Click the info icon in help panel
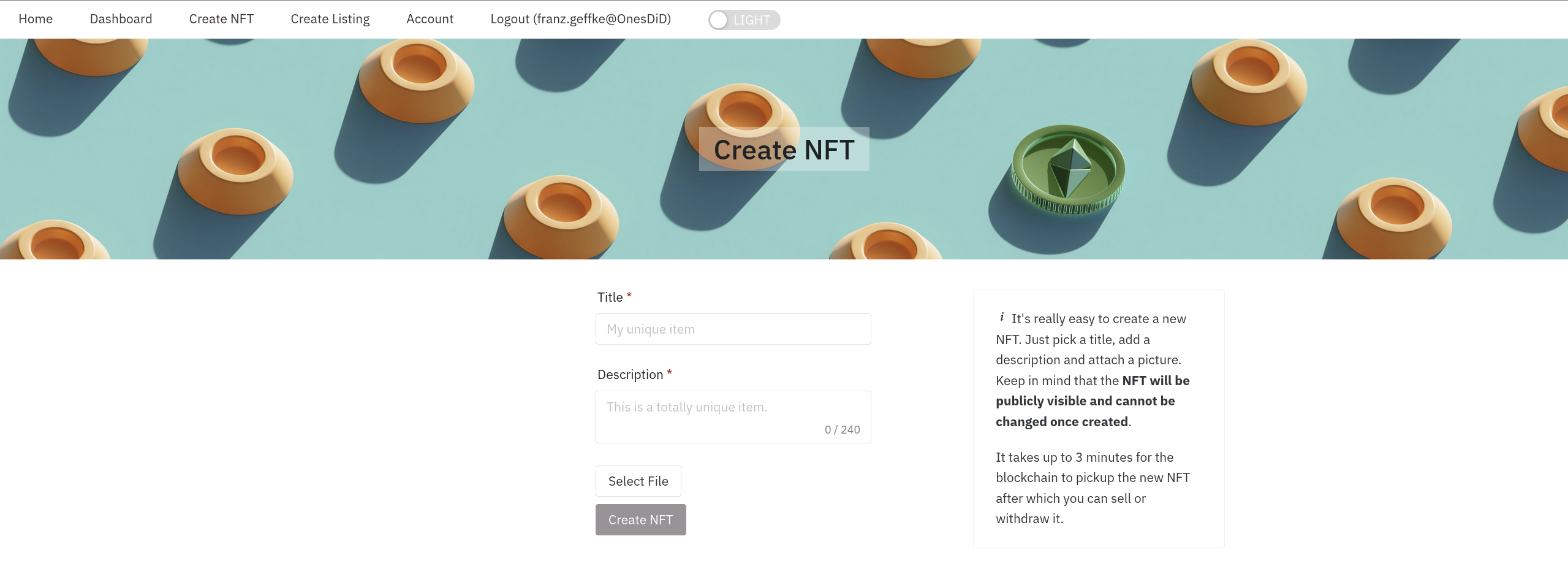This screenshot has height=574, width=1568. (x=1002, y=317)
